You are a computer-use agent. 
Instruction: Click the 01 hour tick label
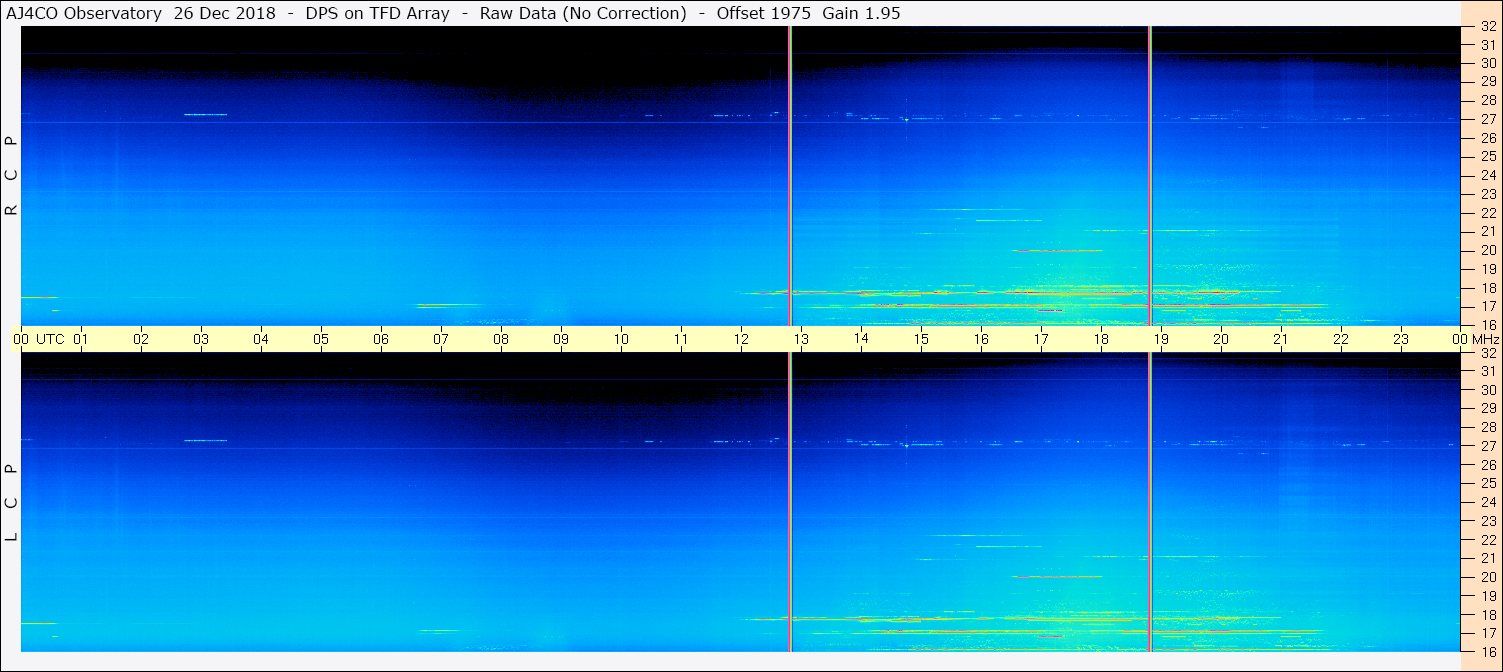pyautogui.click(x=81, y=339)
